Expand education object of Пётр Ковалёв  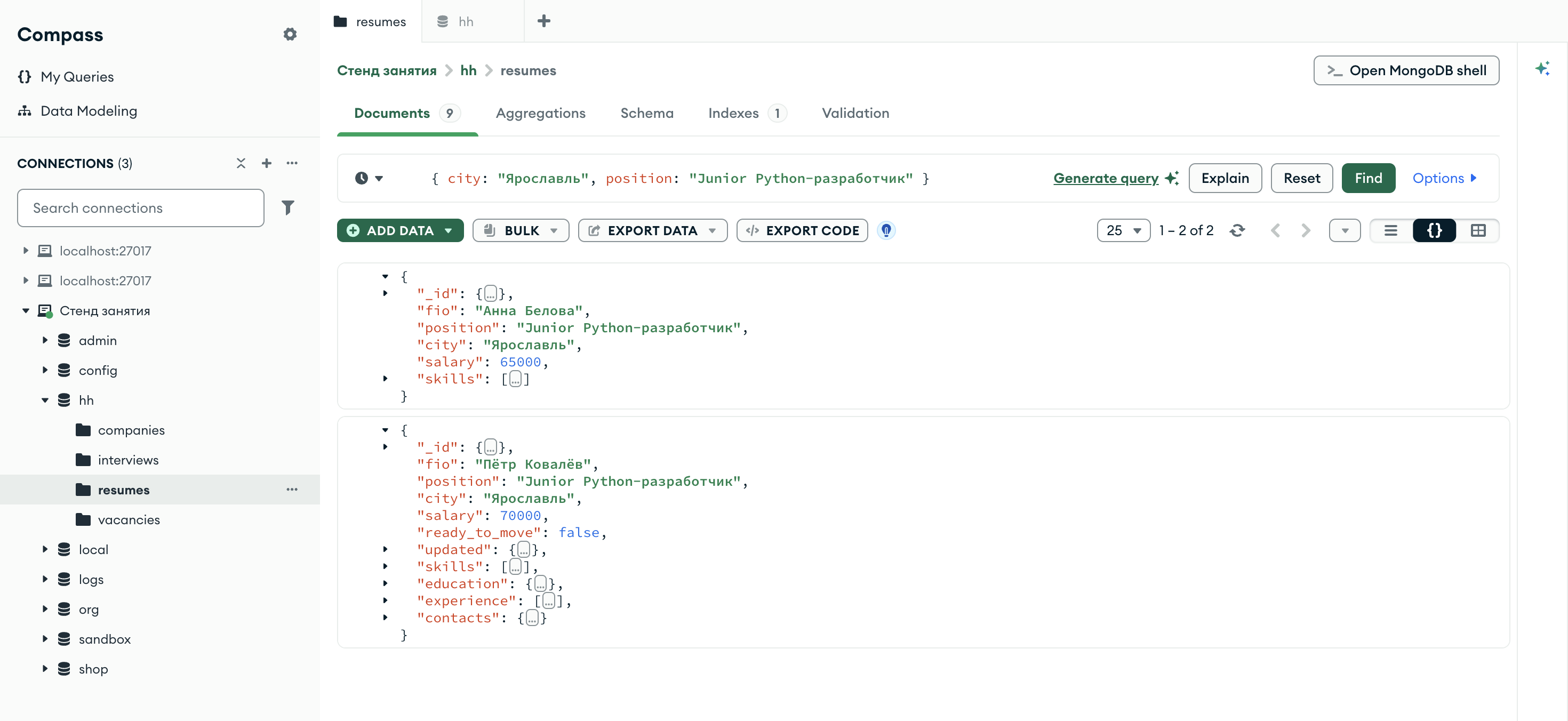click(x=385, y=583)
